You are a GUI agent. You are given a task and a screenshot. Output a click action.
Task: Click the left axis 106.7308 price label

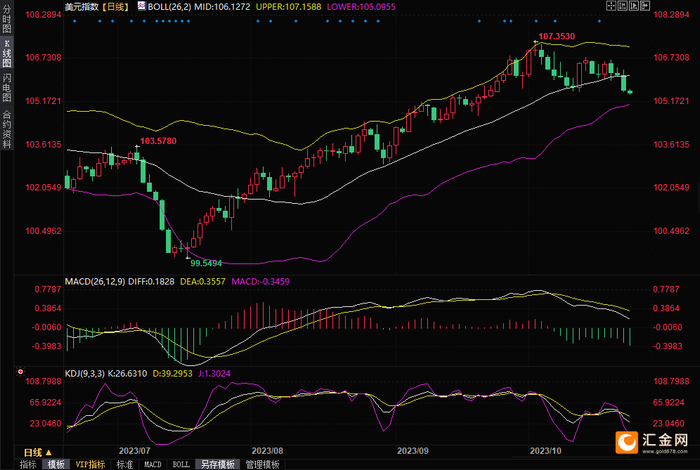pos(43,58)
